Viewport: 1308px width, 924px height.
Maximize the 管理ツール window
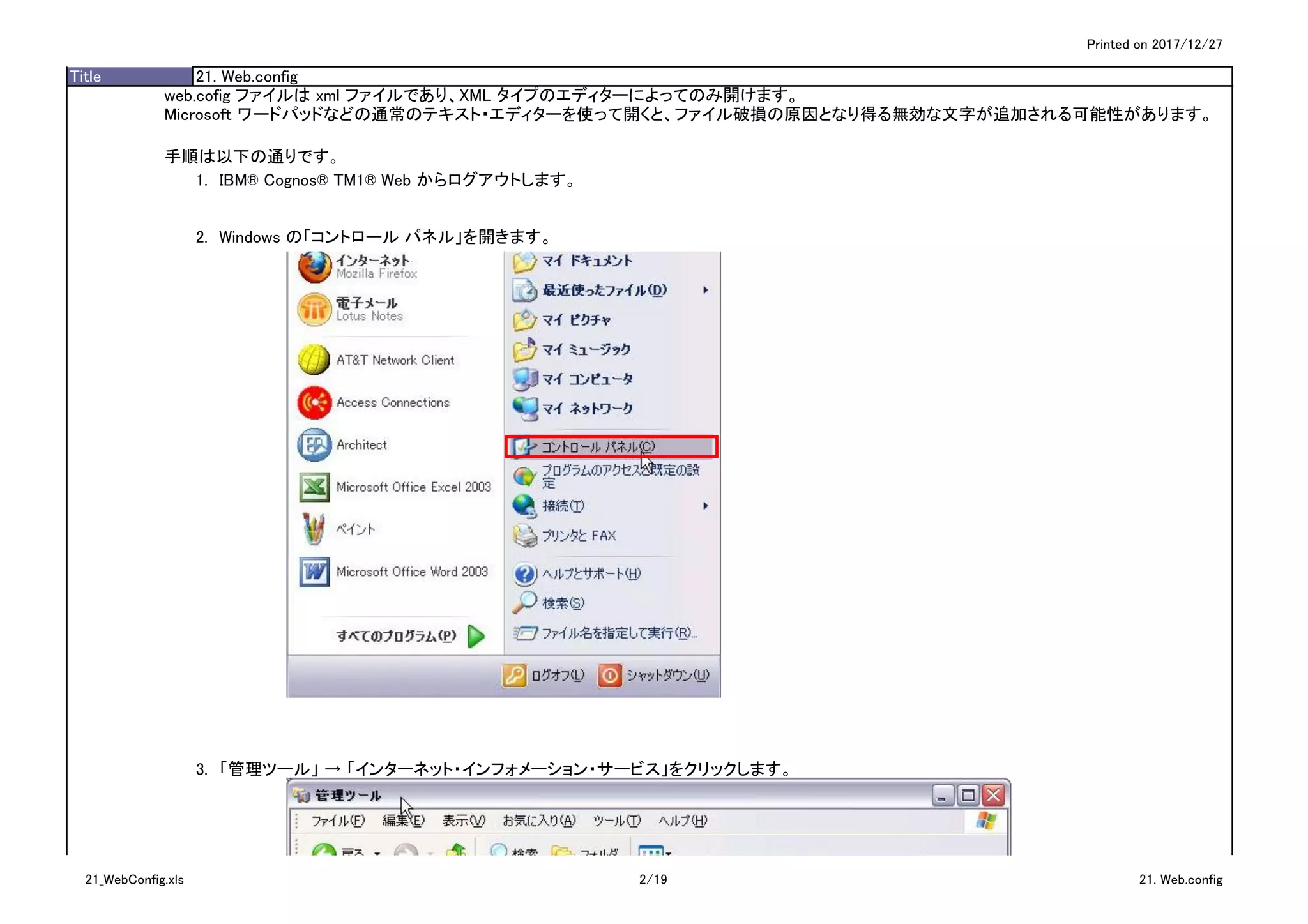pos(968,796)
